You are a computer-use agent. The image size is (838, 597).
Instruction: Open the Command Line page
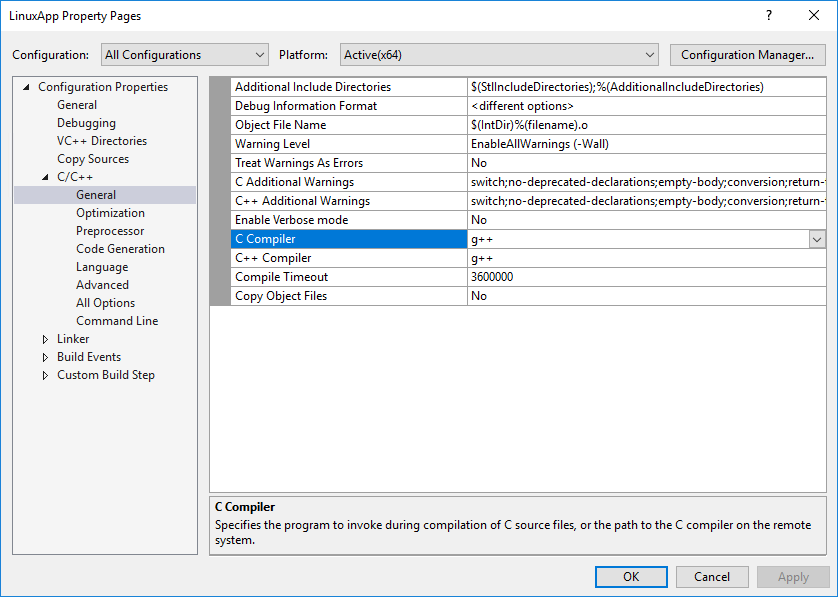tap(116, 321)
